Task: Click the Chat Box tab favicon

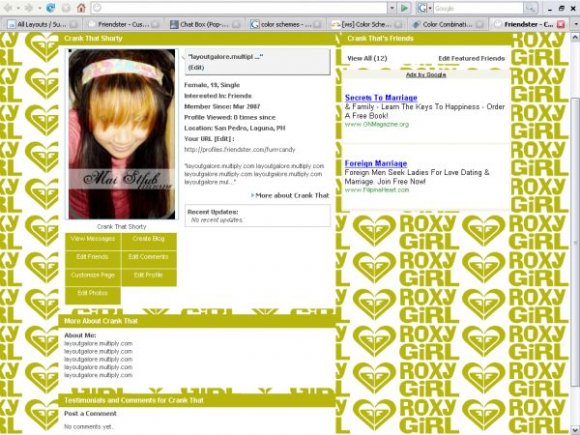Action: (174, 24)
